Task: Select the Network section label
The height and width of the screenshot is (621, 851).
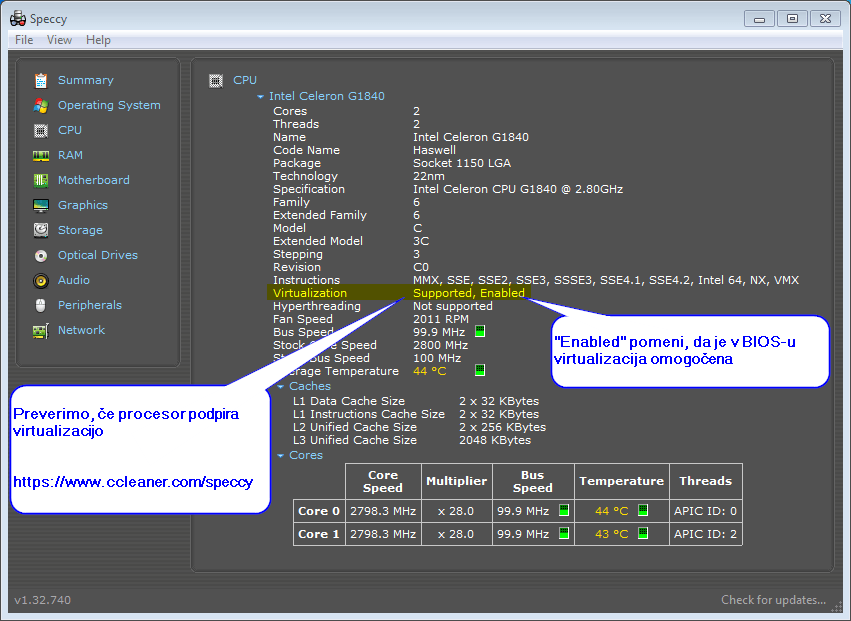Action: (x=81, y=330)
